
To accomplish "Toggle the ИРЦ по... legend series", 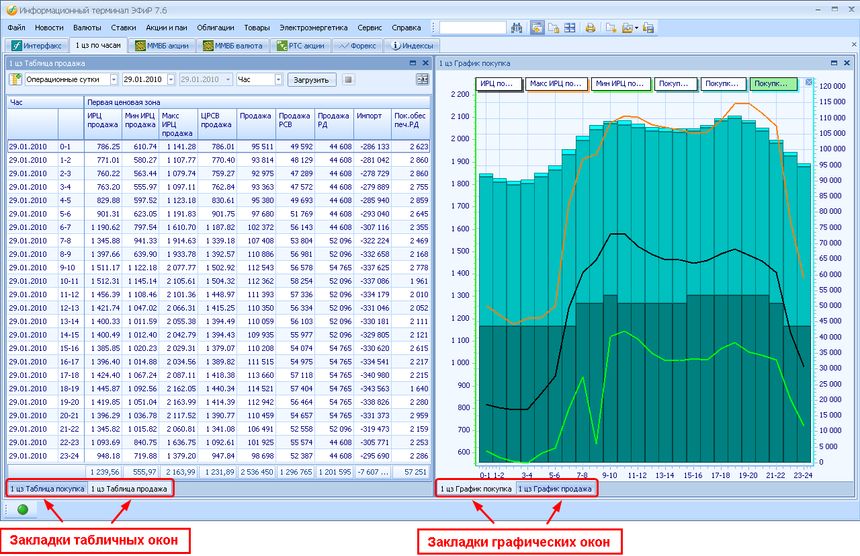I will pos(498,85).
